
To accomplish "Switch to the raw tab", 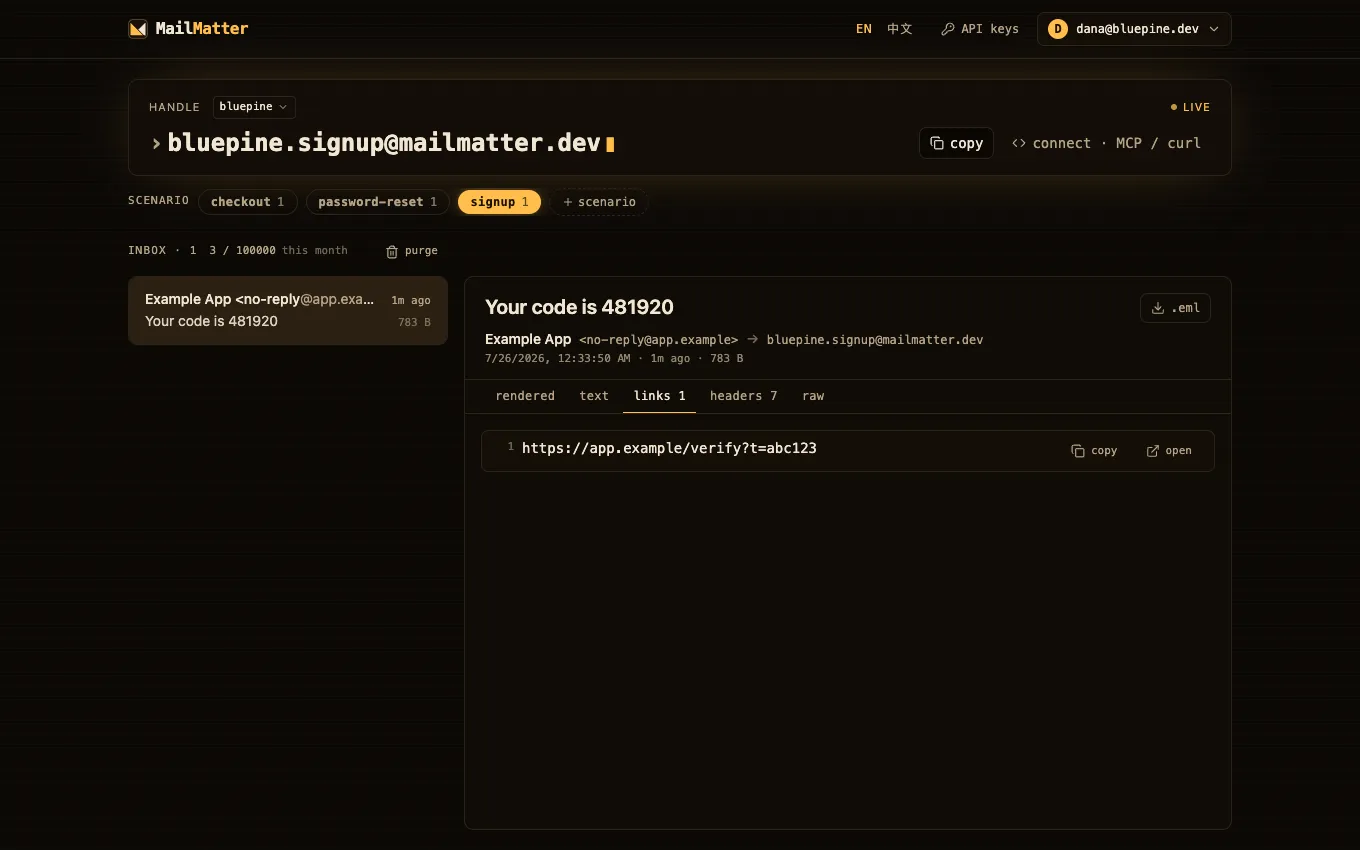I will (813, 396).
